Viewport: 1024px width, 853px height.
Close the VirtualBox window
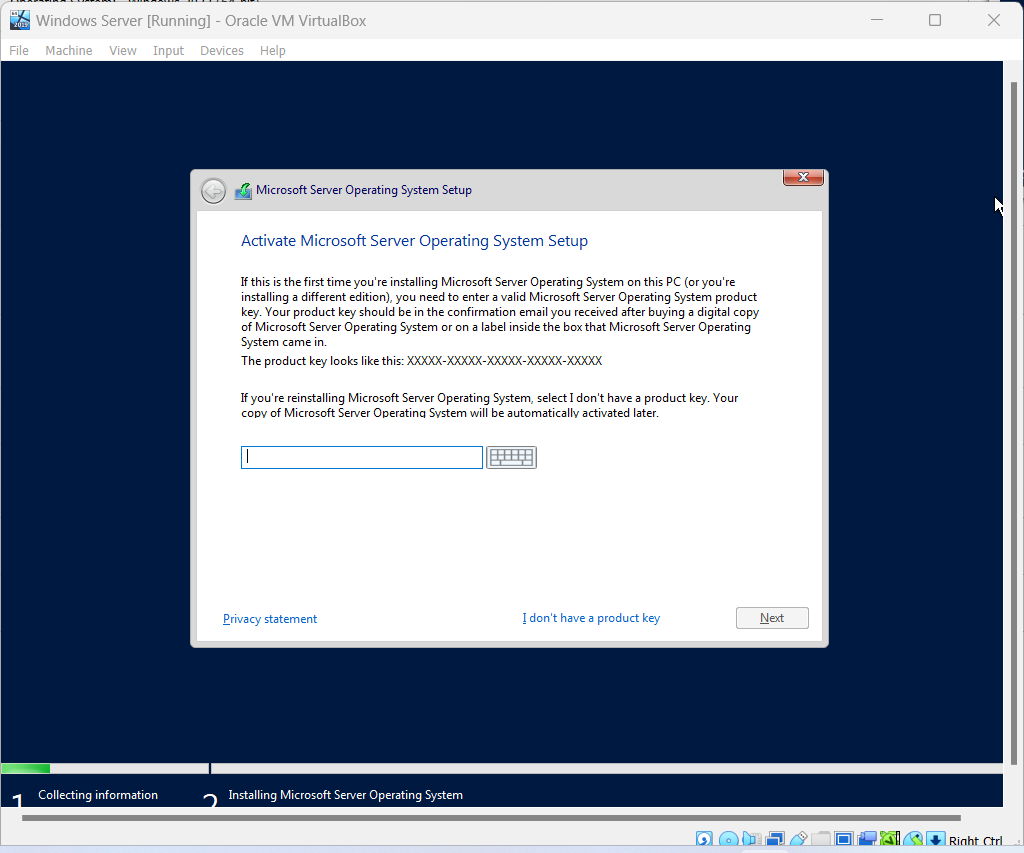[994, 20]
